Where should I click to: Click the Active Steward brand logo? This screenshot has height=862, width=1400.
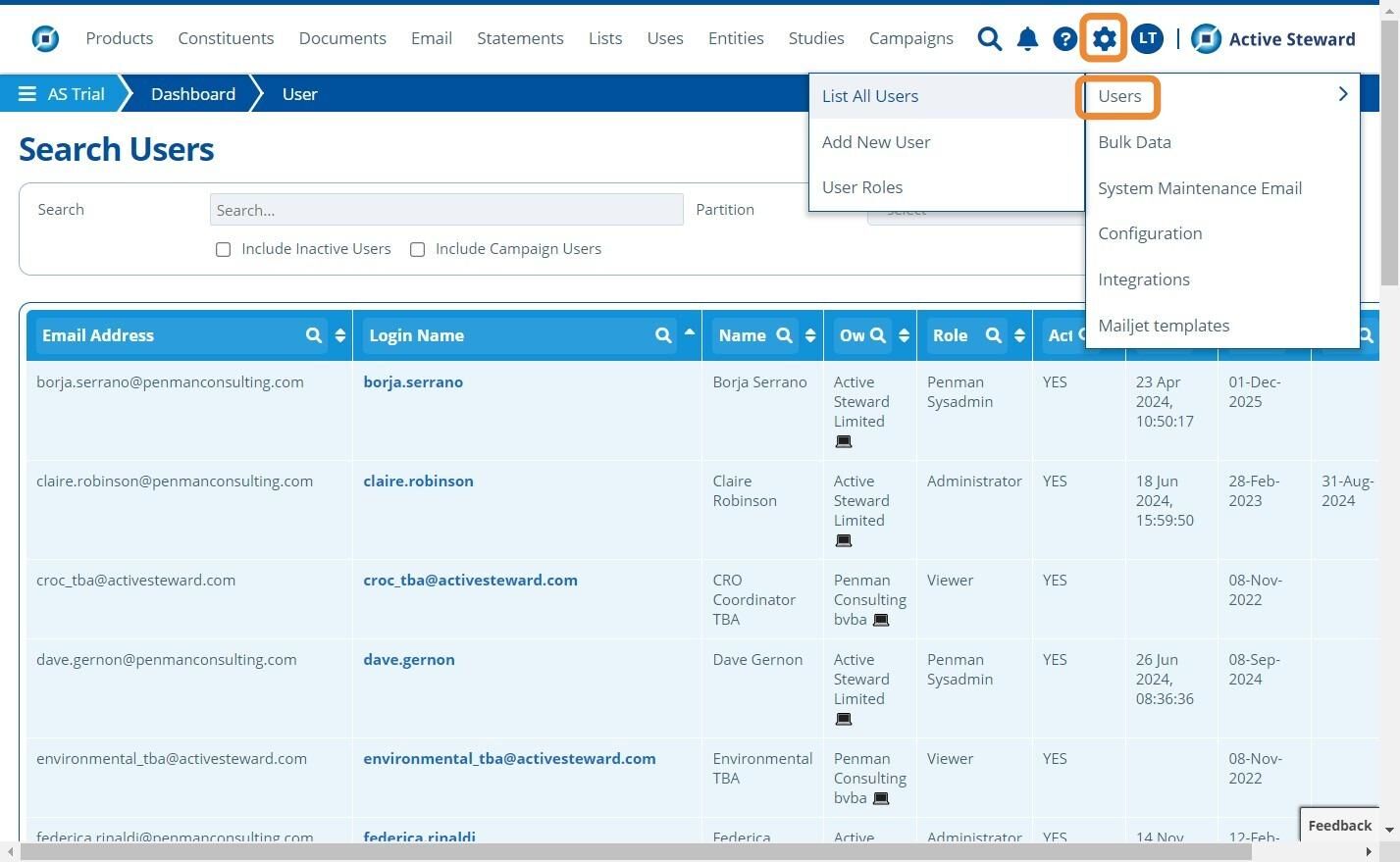click(x=1273, y=38)
